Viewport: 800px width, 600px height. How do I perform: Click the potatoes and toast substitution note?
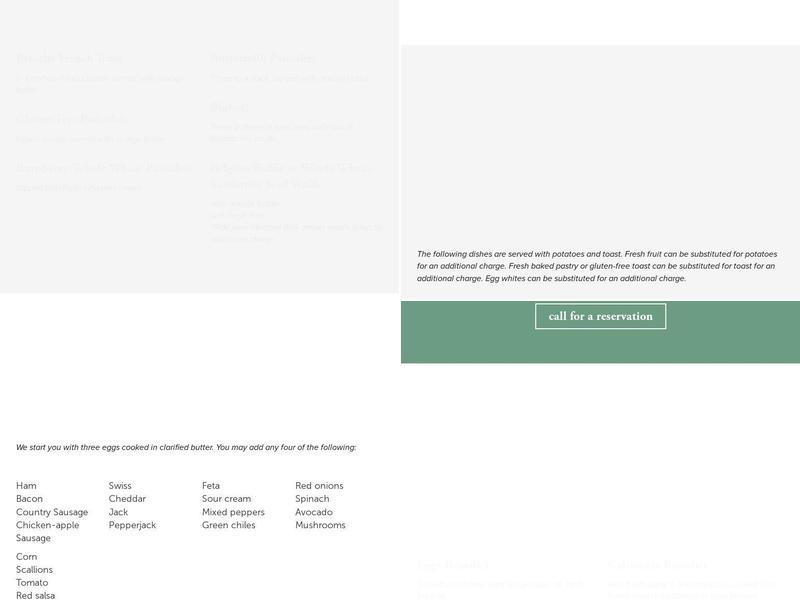[x=597, y=266]
